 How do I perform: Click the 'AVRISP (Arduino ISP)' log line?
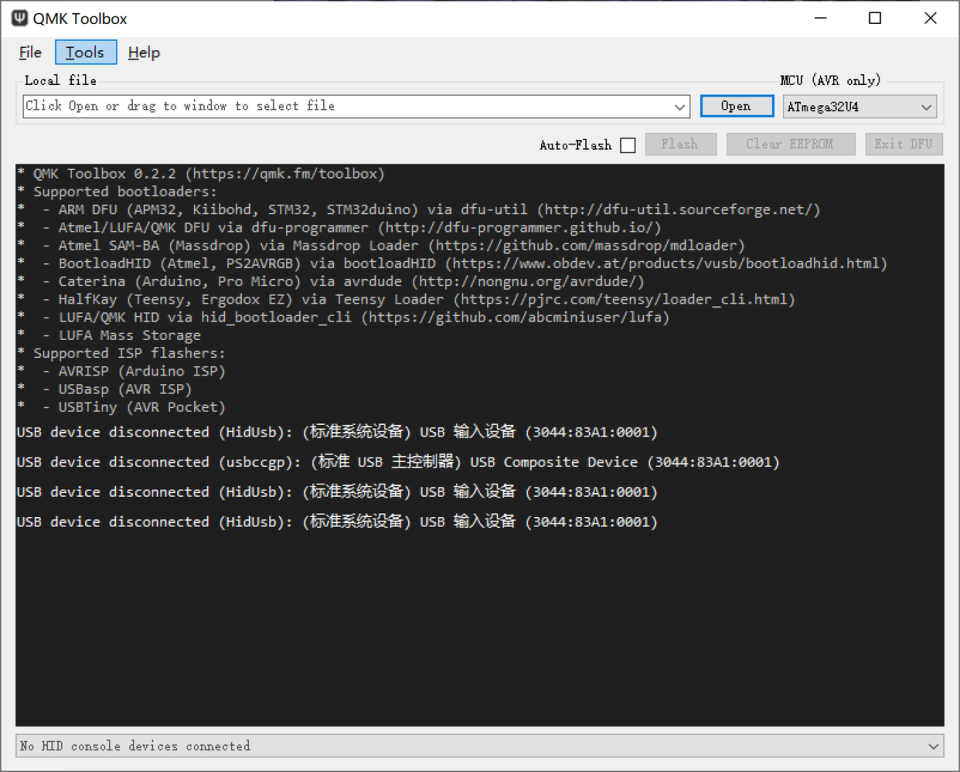click(x=121, y=371)
